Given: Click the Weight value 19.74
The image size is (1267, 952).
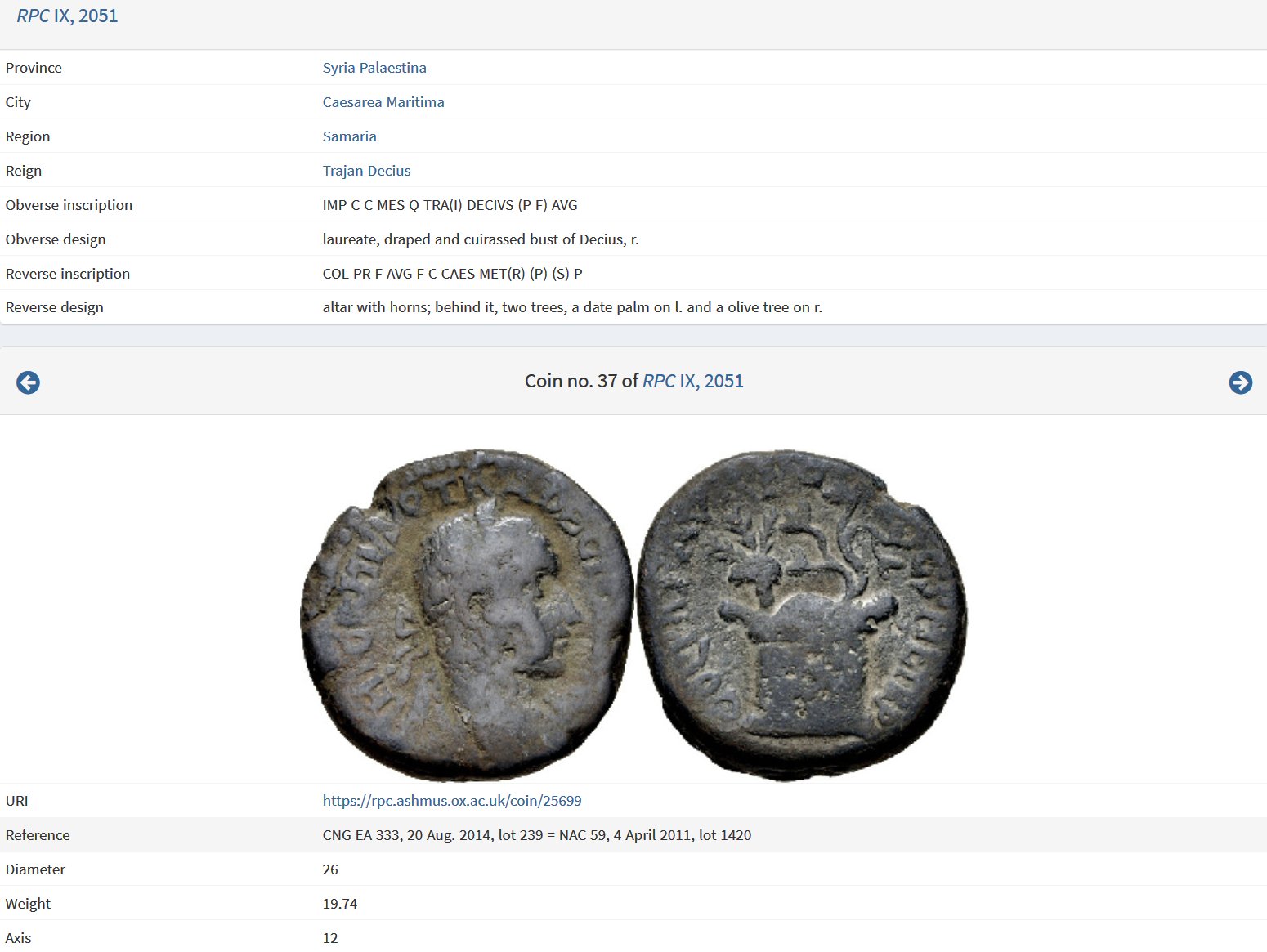Looking at the screenshot, I should [x=340, y=904].
